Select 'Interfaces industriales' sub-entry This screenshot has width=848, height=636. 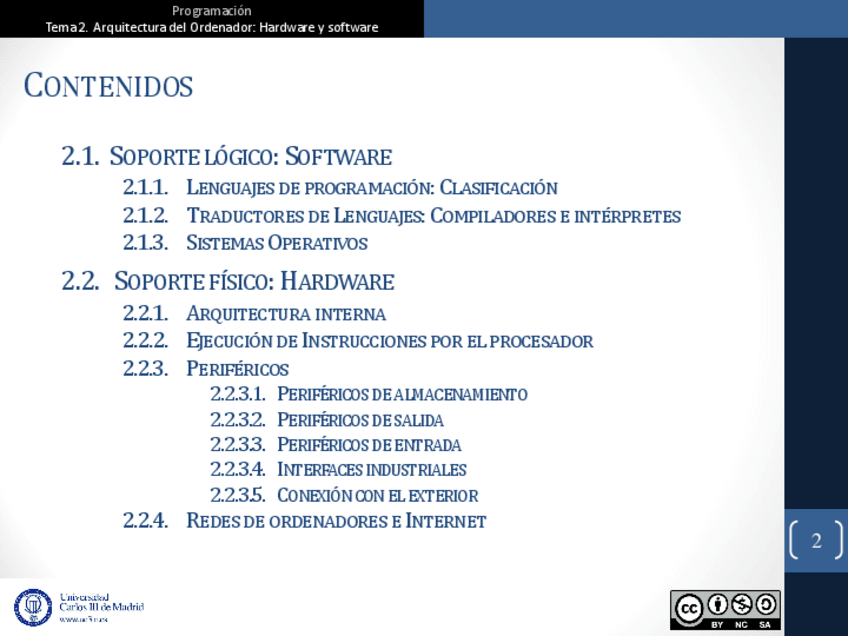click(372, 469)
